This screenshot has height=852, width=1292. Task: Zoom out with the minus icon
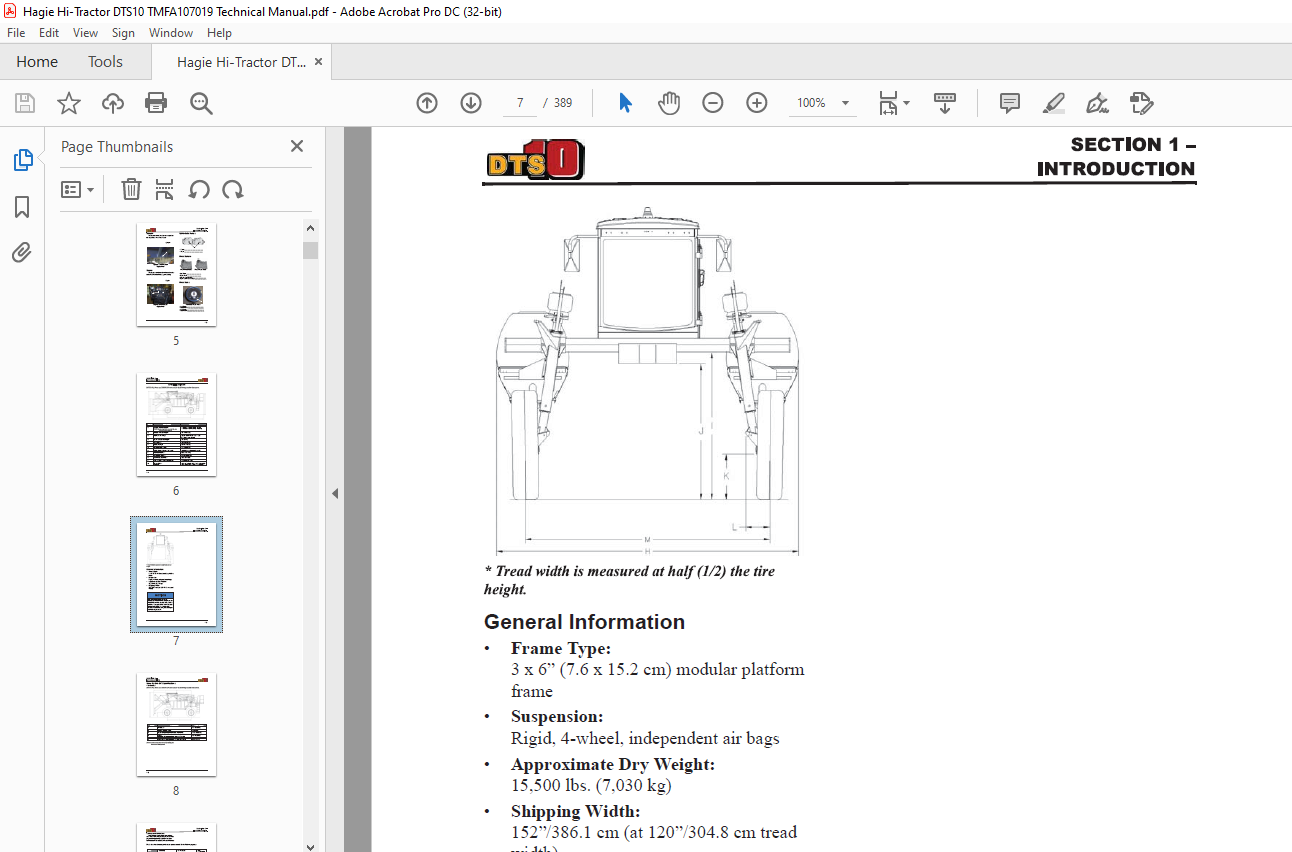(x=713, y=103)
